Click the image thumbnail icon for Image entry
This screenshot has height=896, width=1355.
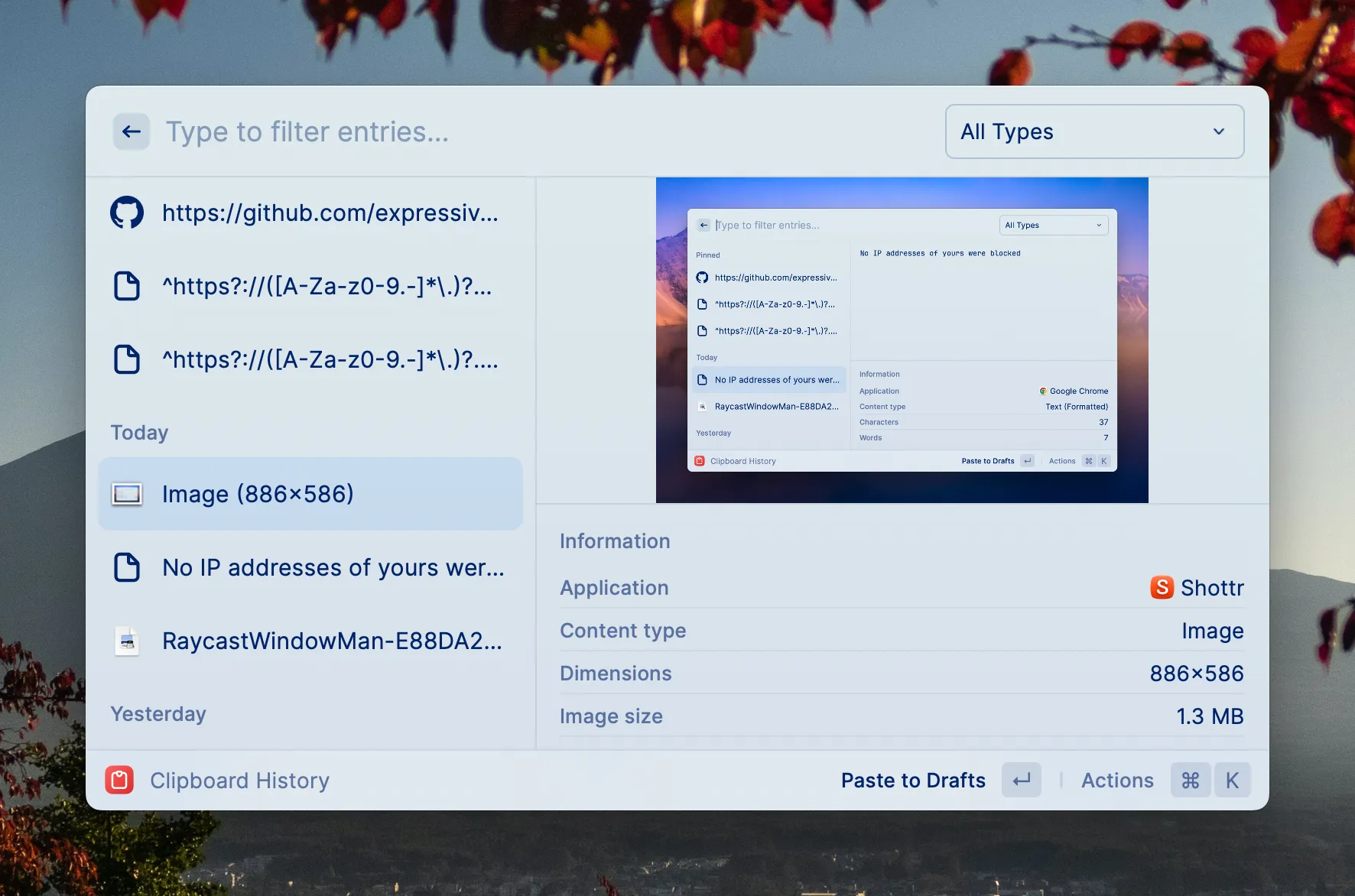click(x=127, y=494)
